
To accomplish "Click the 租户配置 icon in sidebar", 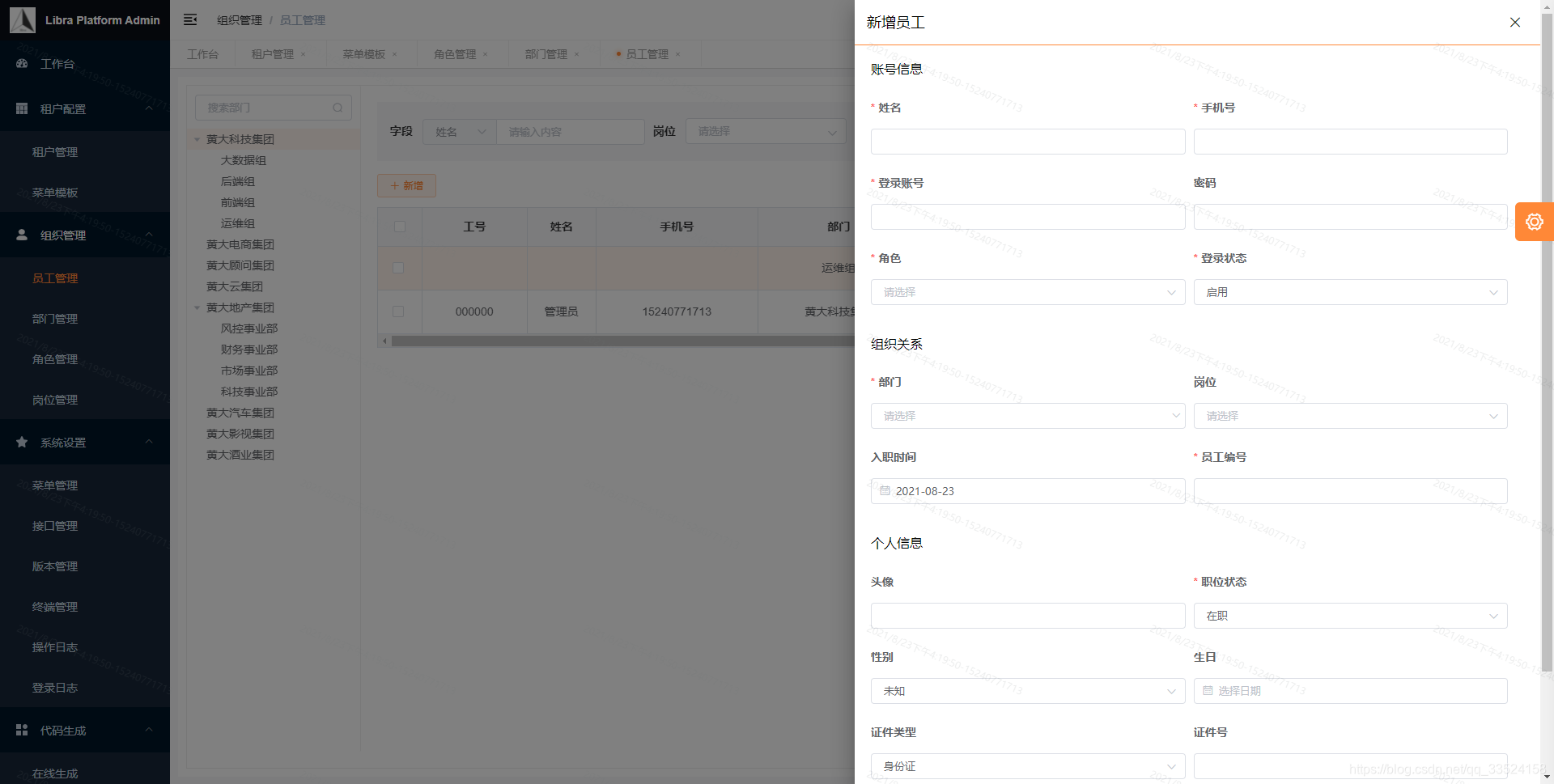I will 21,108.
